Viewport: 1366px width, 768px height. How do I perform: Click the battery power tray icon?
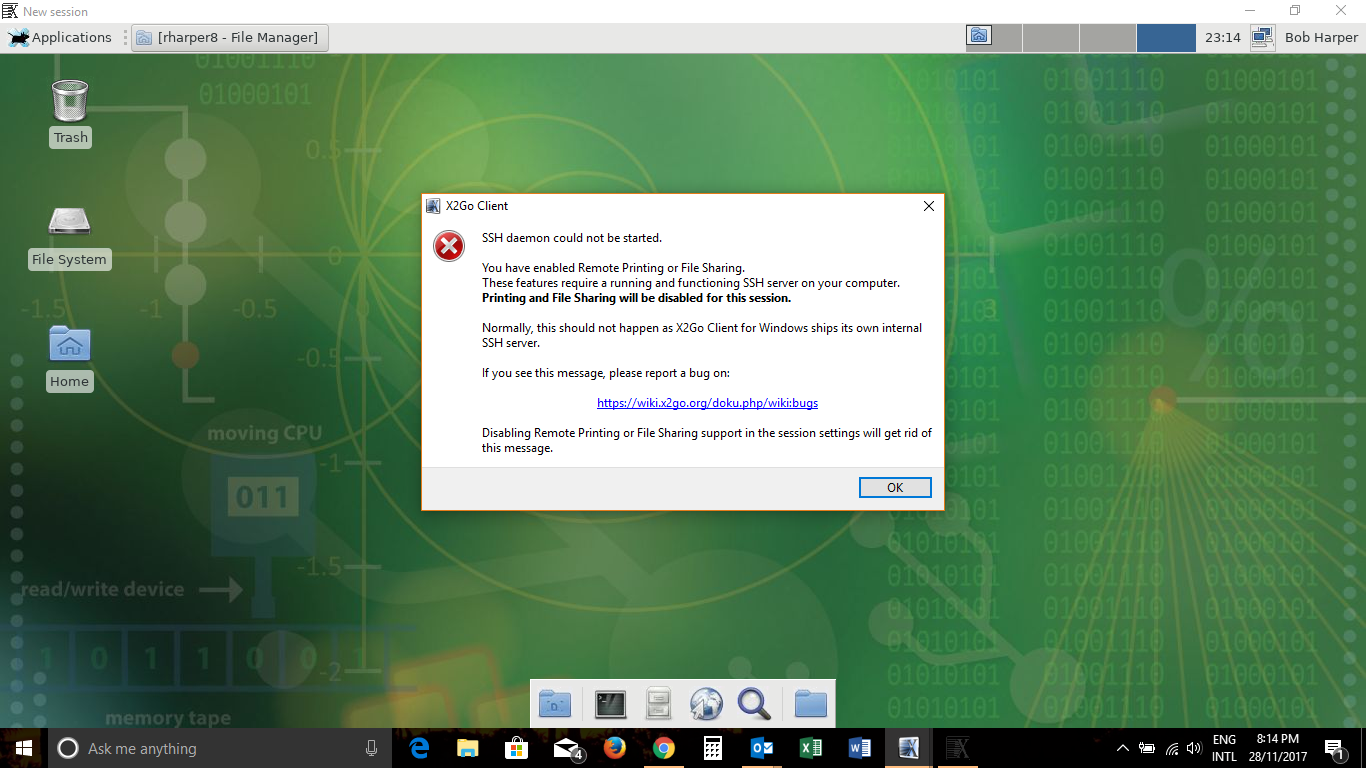coord(1147,748)
